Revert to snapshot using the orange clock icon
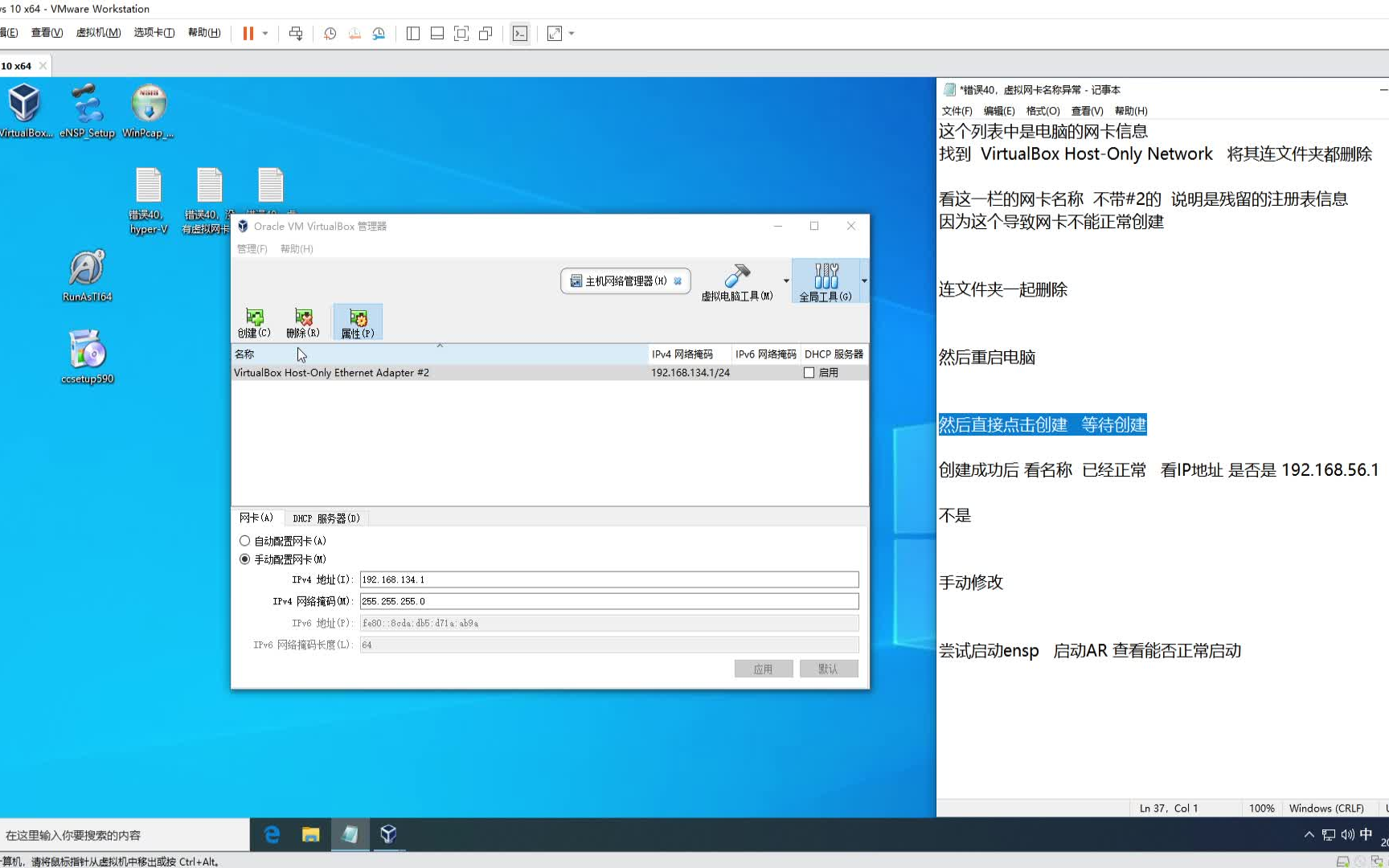The width and height of the screenshot is (1389, 868). click(x=354, y=33)
